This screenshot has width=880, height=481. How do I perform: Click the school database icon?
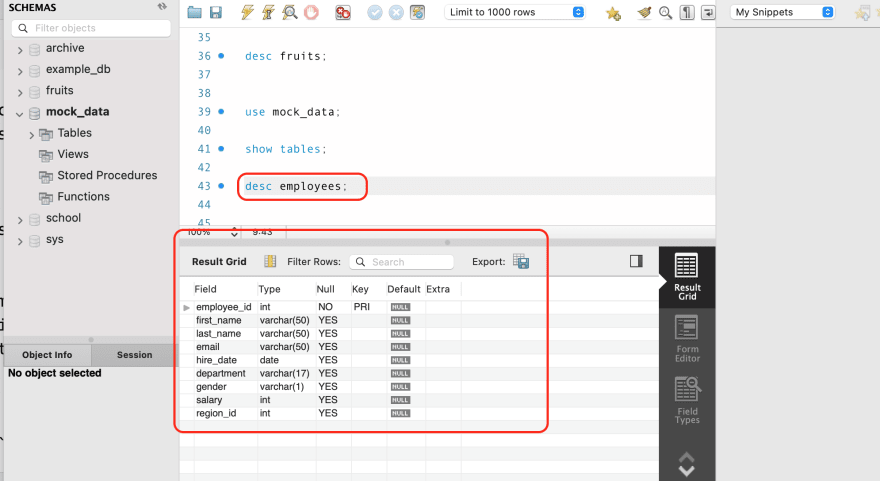tap(35, 219)
